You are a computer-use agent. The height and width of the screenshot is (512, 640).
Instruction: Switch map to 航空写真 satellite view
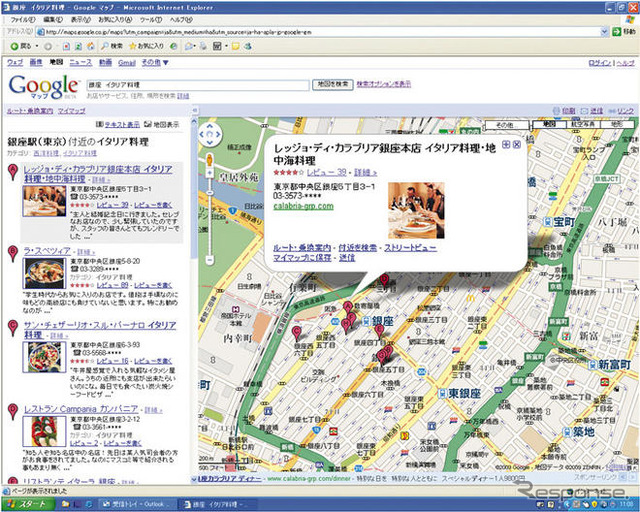(583, 124)
